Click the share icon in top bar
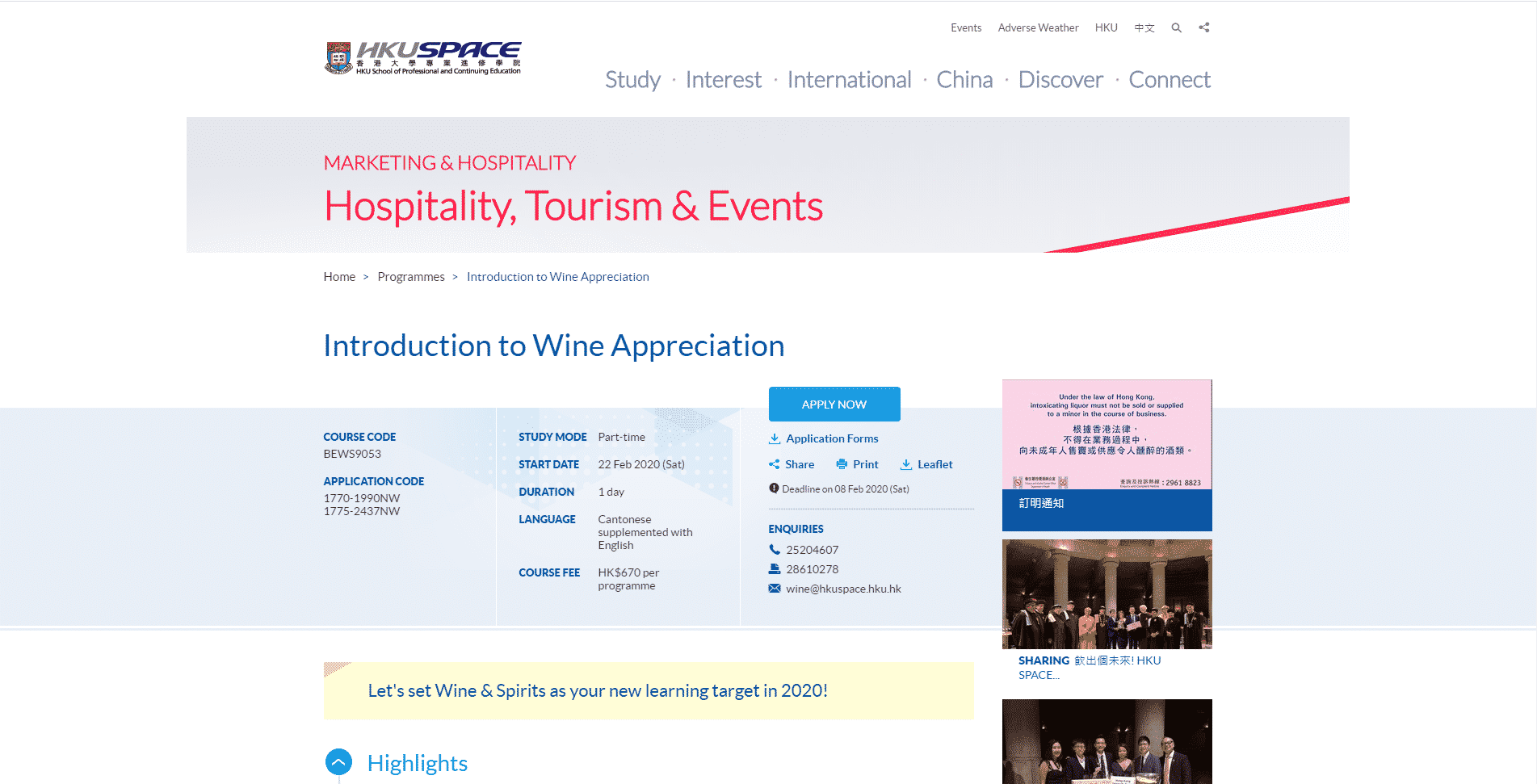Viewport: 1537px width, 784px height. (x=1204, y=27)
